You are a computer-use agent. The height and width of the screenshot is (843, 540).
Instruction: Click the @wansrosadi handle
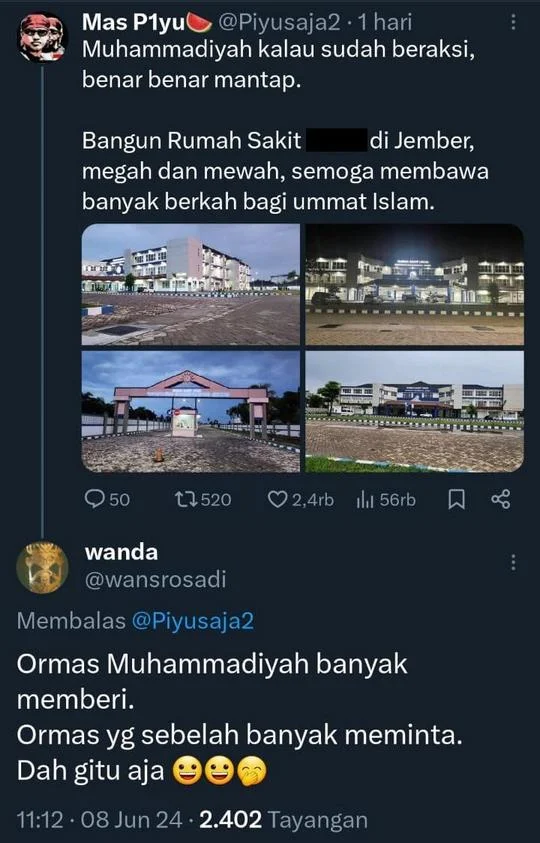155,580
